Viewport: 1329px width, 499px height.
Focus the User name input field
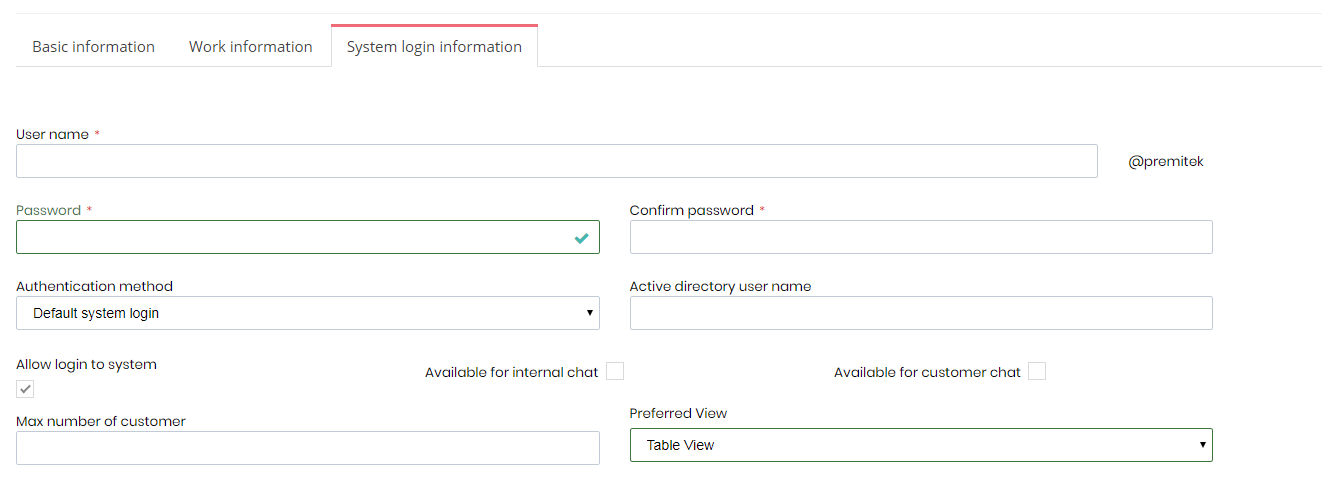coord(557,161)
